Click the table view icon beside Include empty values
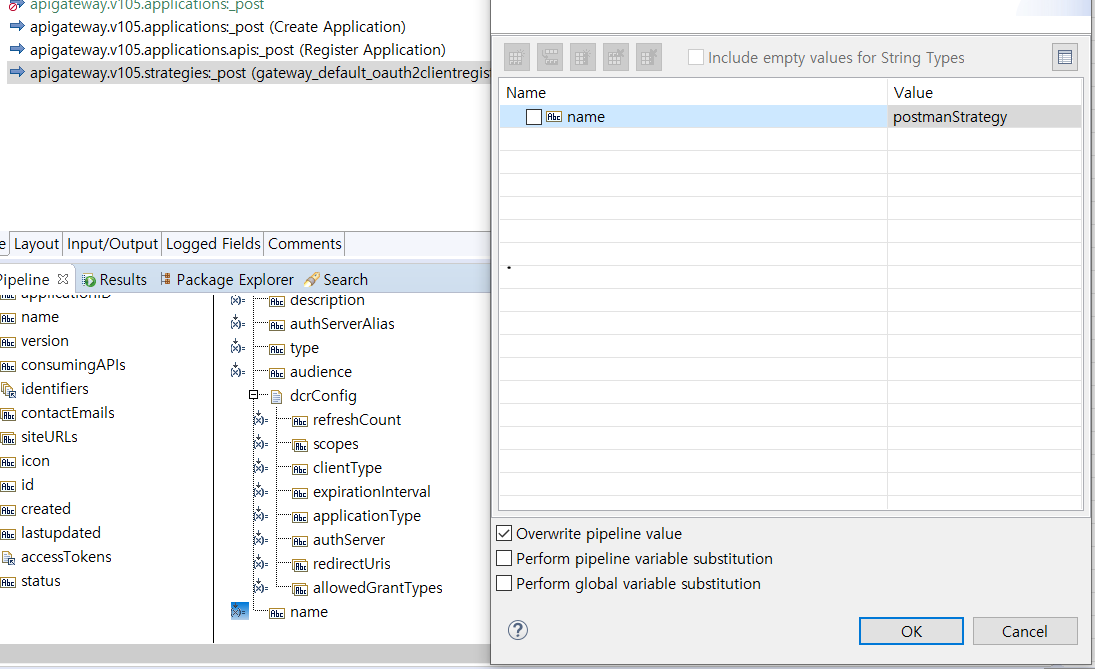The height and width of the screenshot is (669, 1095). pyautogui.click(x=1064, y=57)
